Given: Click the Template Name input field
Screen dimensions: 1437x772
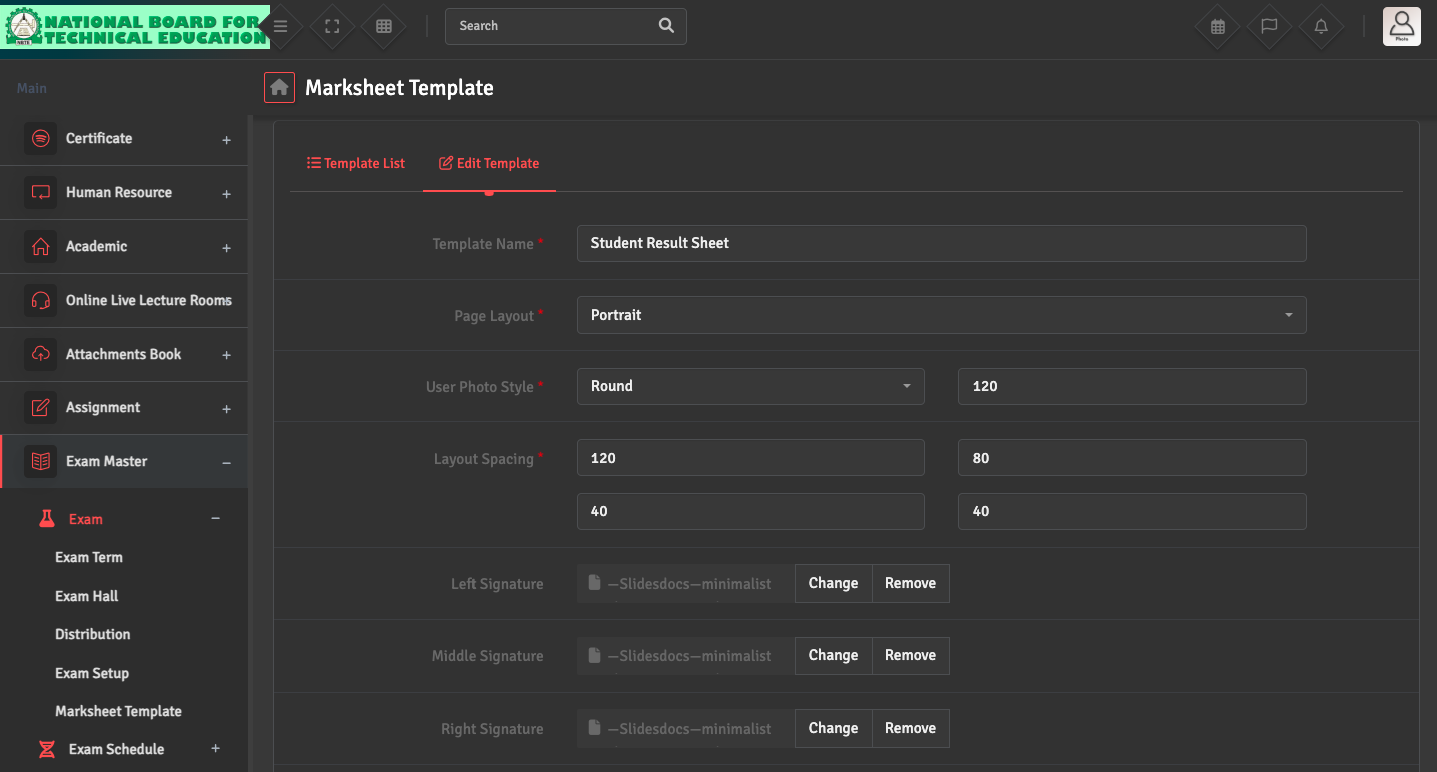Looking at the screenshot, I should [x=941, y=243].
